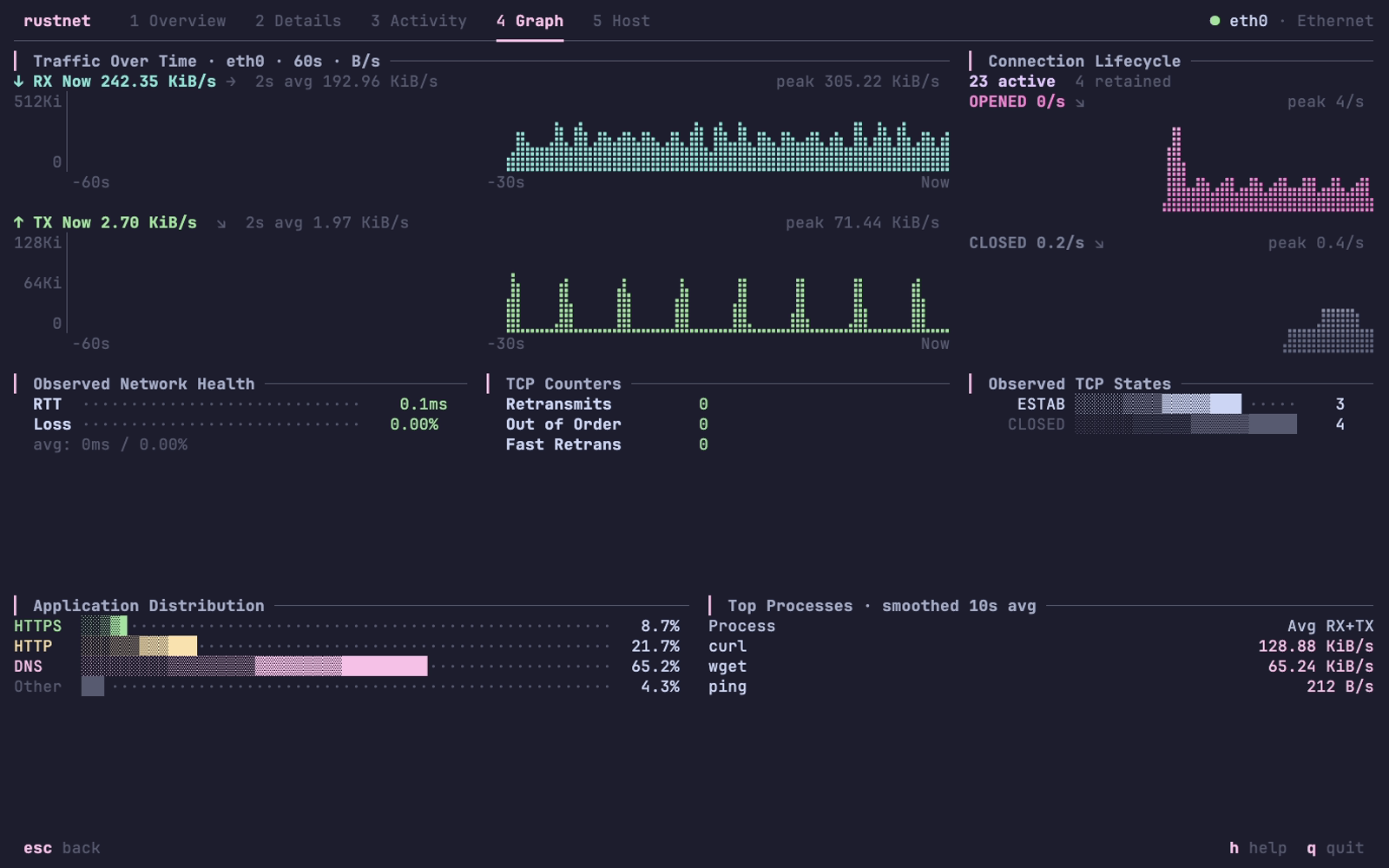The image size is (1389, 868).
Task: Click the esc back shortcut
Action: (62, 848)
